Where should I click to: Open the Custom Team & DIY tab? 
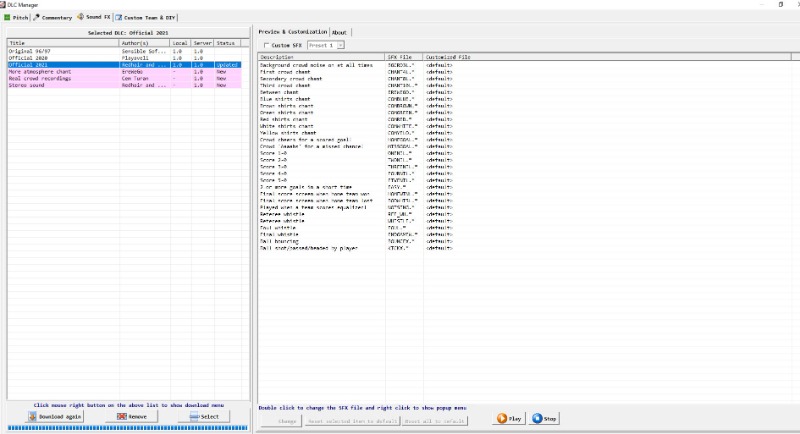[146, 17]
